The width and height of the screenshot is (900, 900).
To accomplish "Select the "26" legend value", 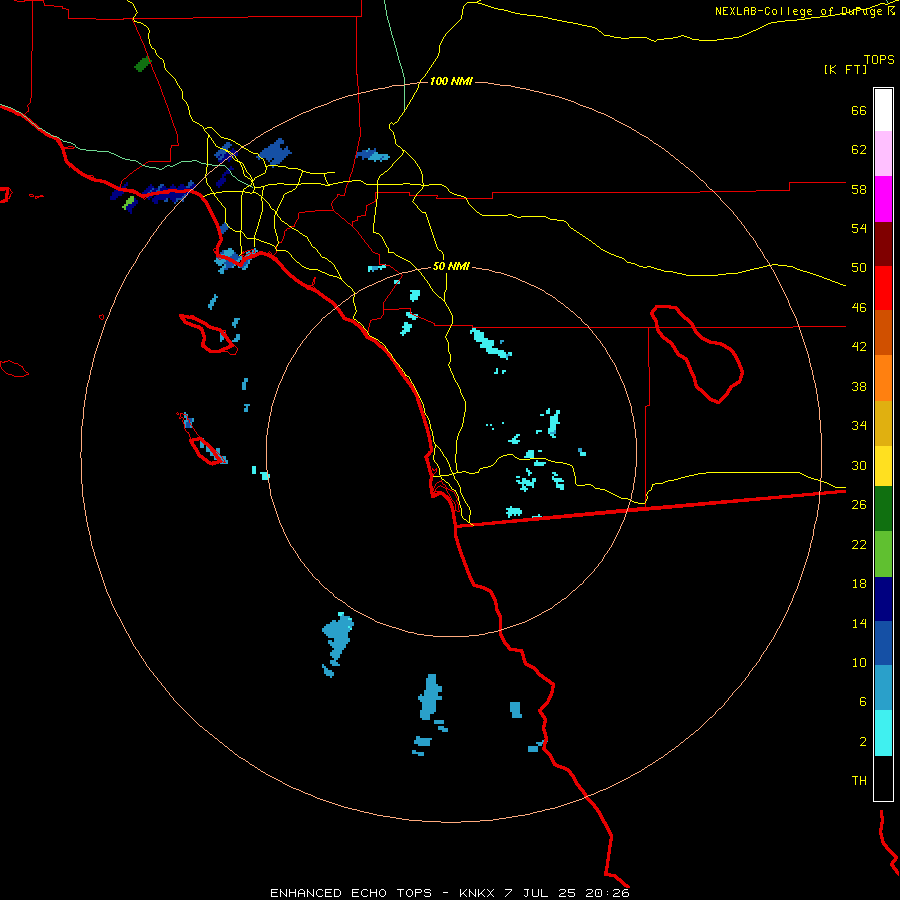I will click(x=859, y=505).
